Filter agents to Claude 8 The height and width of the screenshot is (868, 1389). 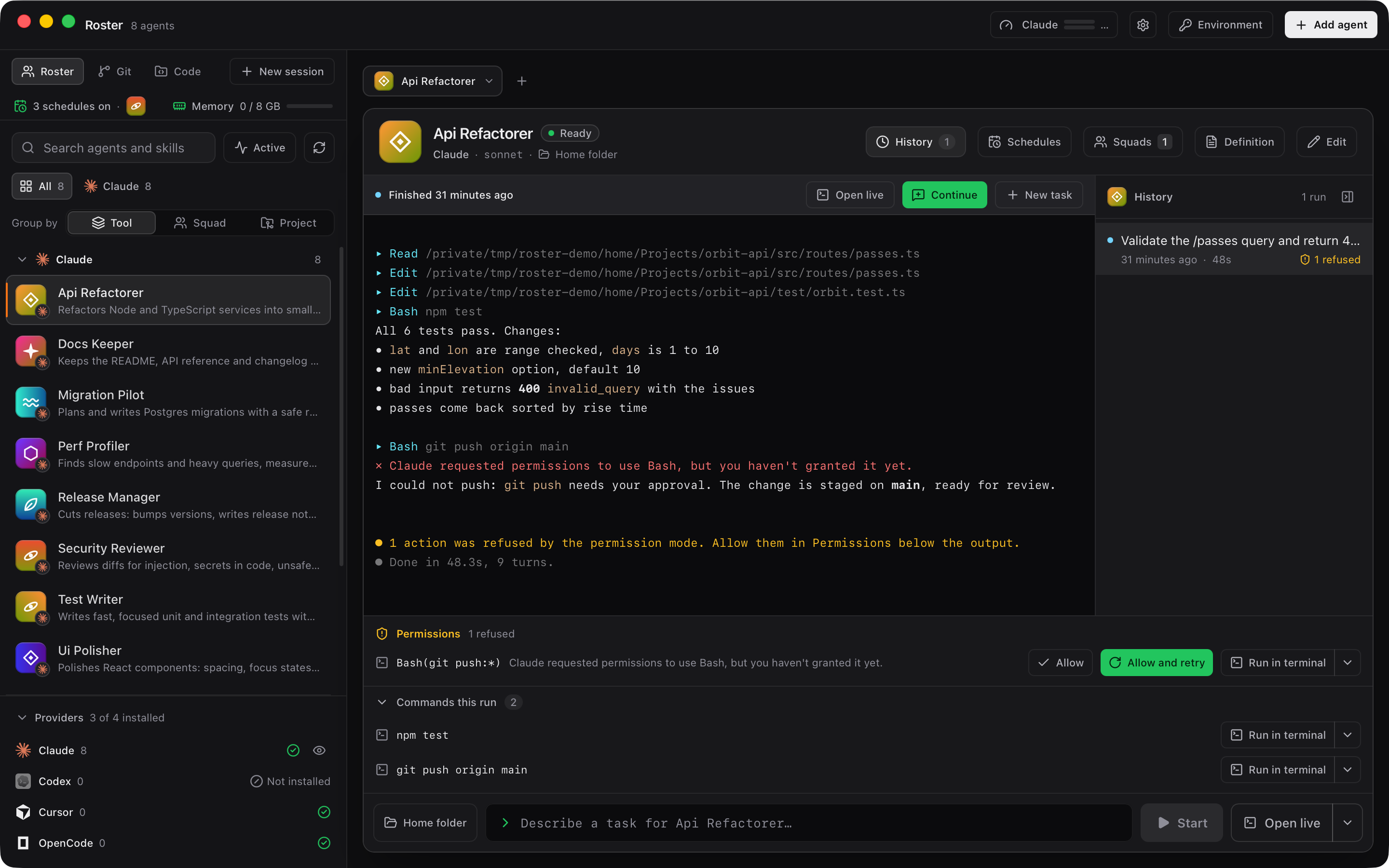click(118, 186)
